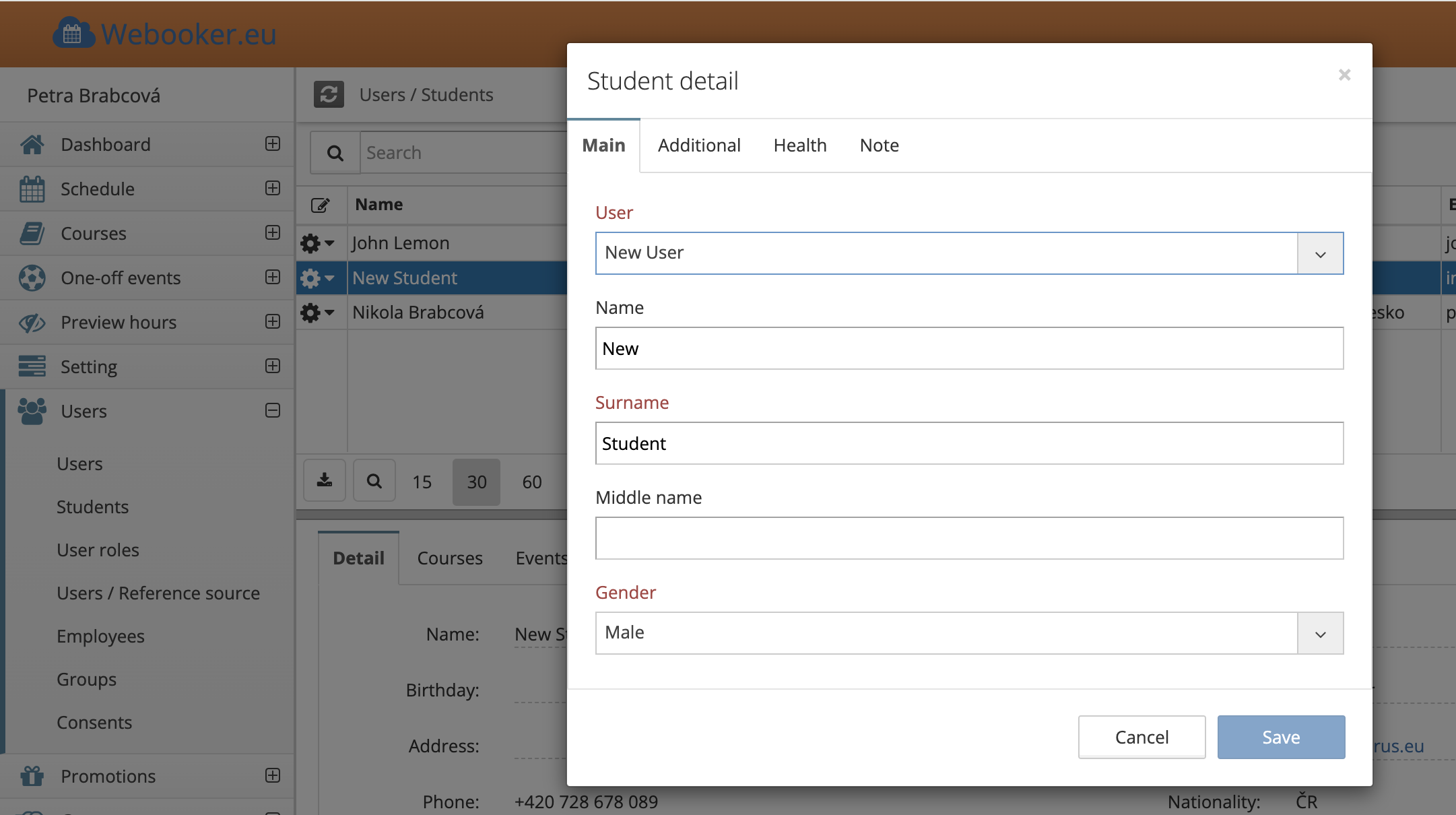This screenshot has height=815, width=1456.
Task: Open gear menu for Nikola Brabcová row
Action: [317, 313]
